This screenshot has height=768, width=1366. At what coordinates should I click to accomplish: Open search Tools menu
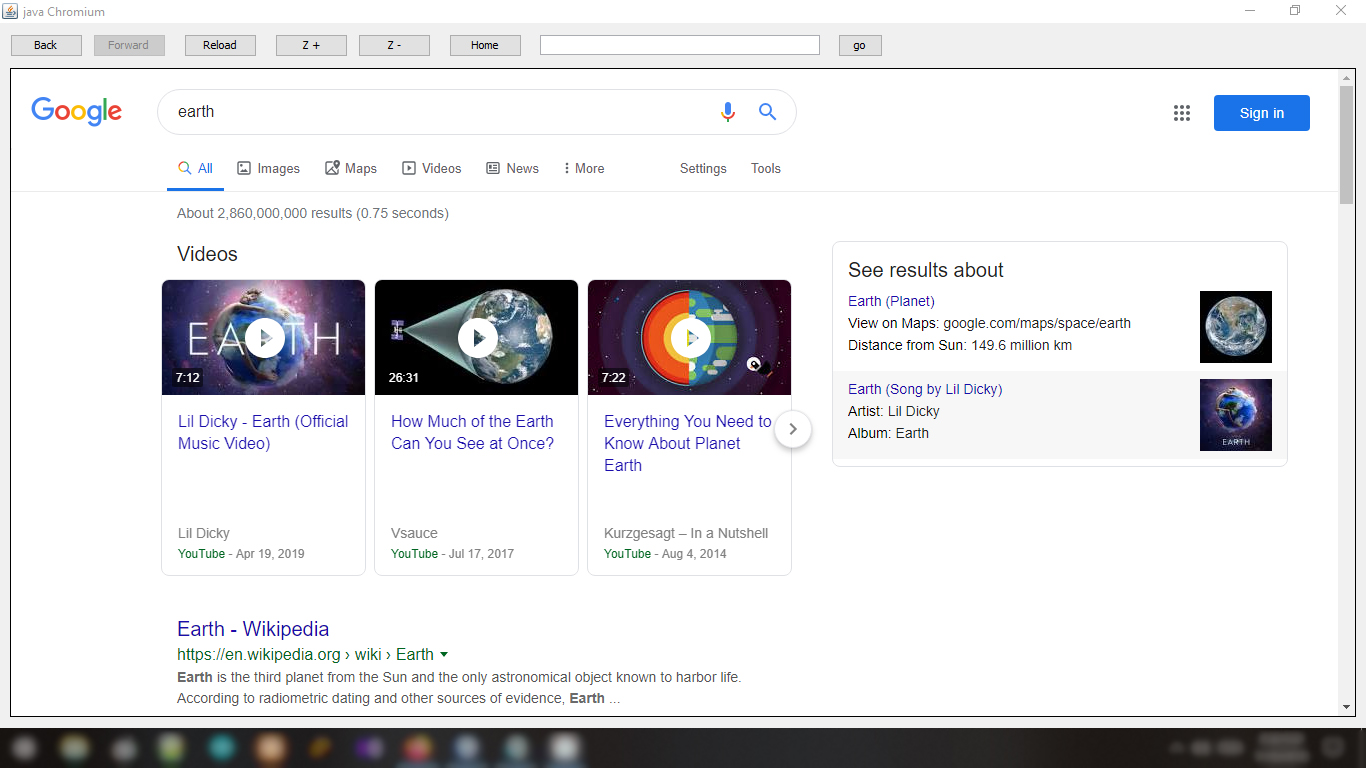coord(766,168)
